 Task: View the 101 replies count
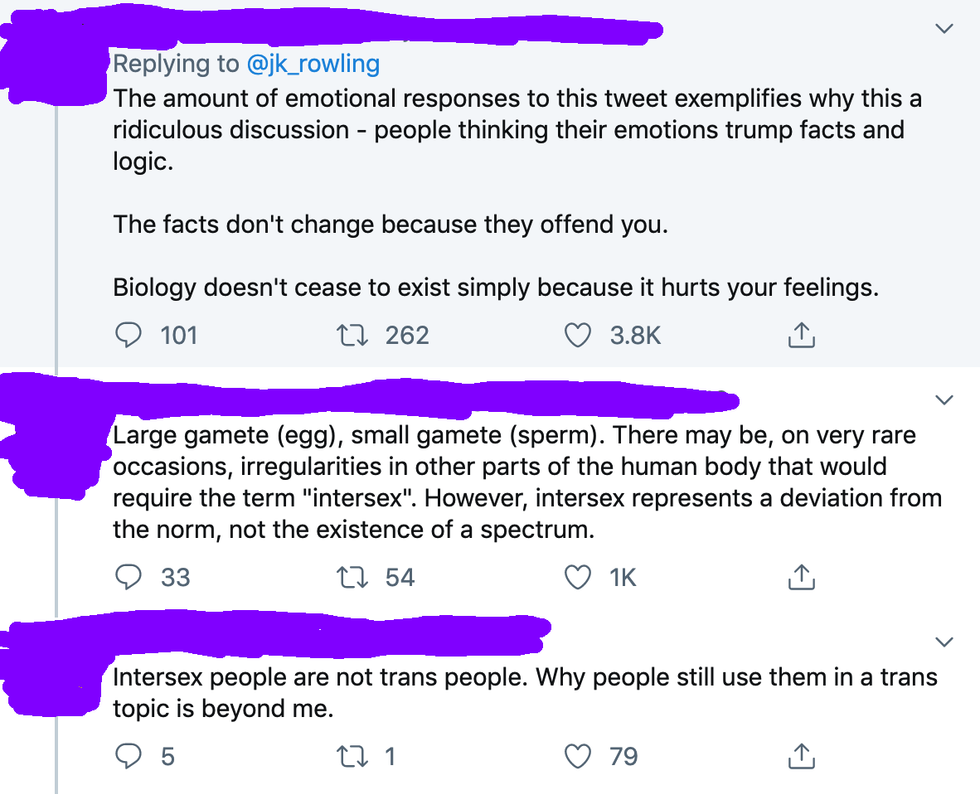click(179, 335)
